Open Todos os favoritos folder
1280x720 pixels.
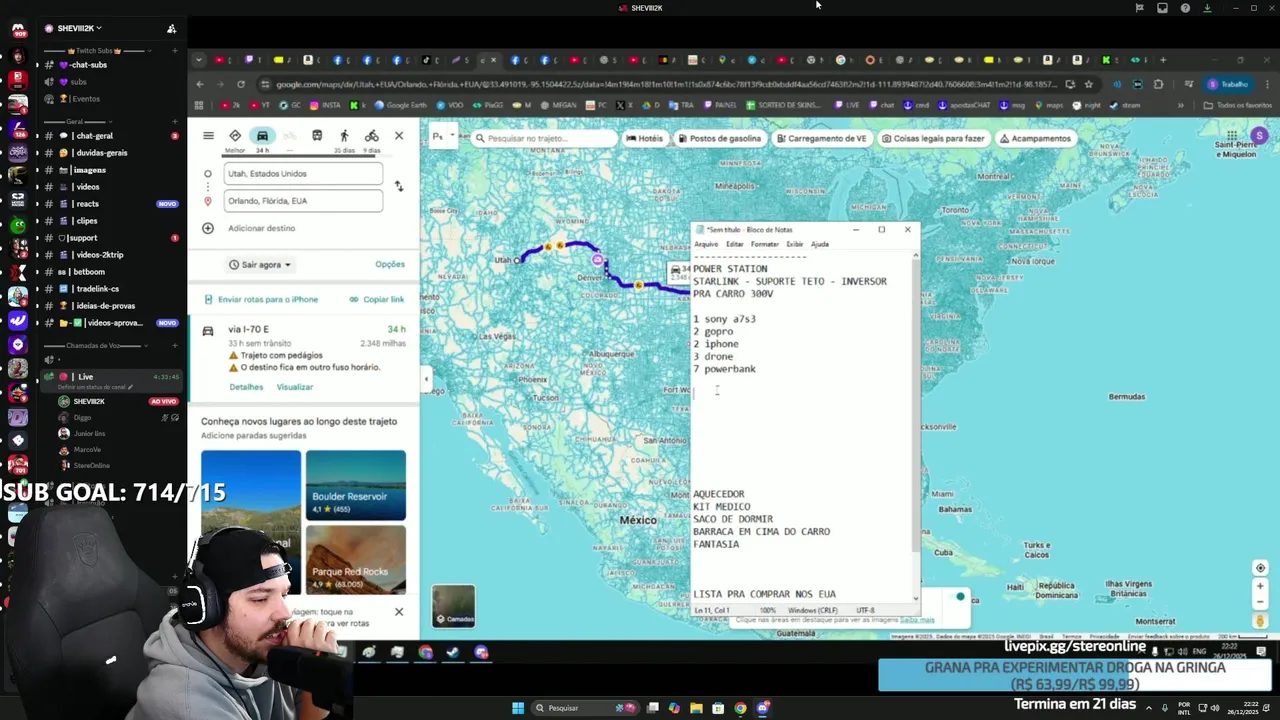point(1237,105)
